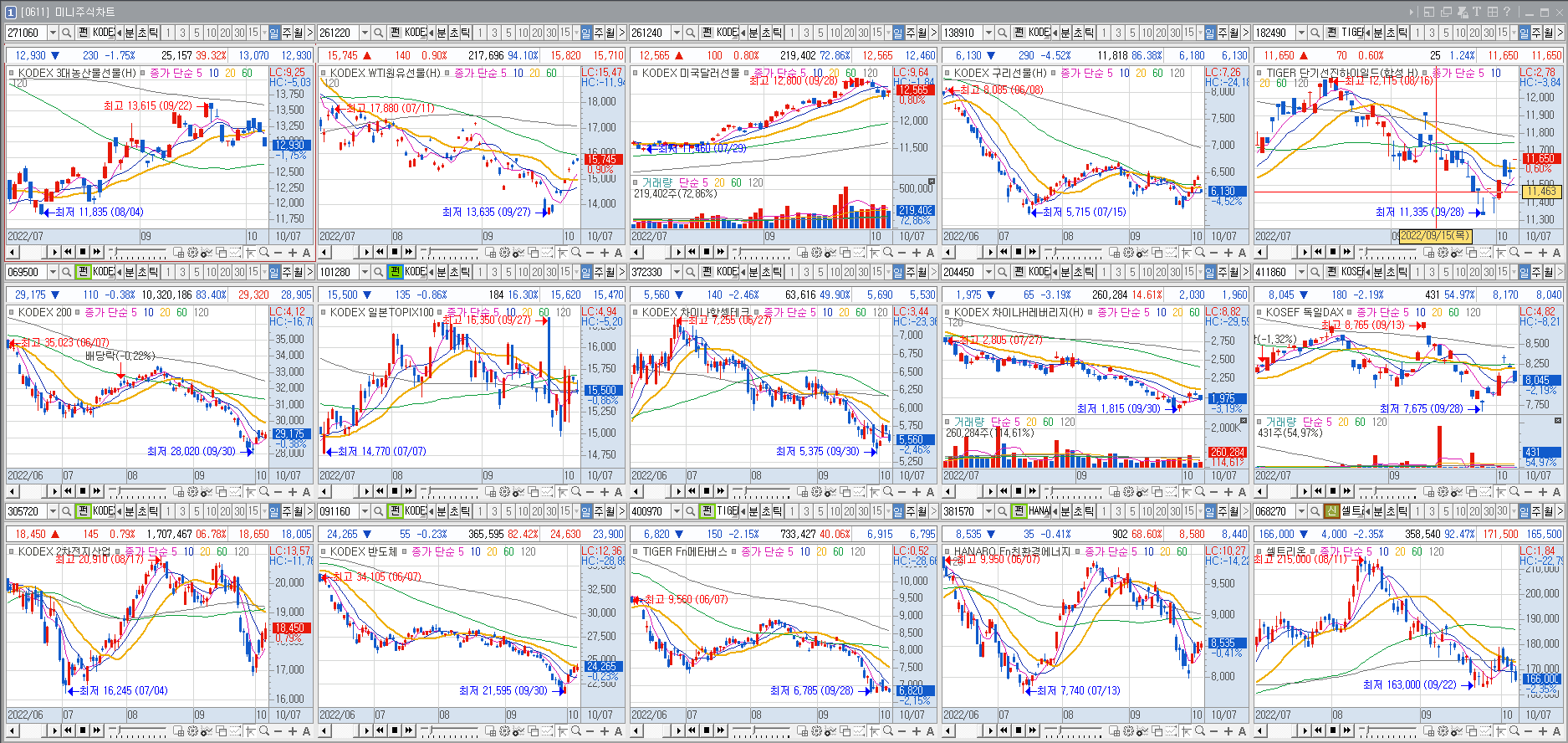Image resolution: width=1568 pixels, height=743 pixels.
Task: Switch 261220 panel to 월 monthly chart
Action: coord(610,33)
